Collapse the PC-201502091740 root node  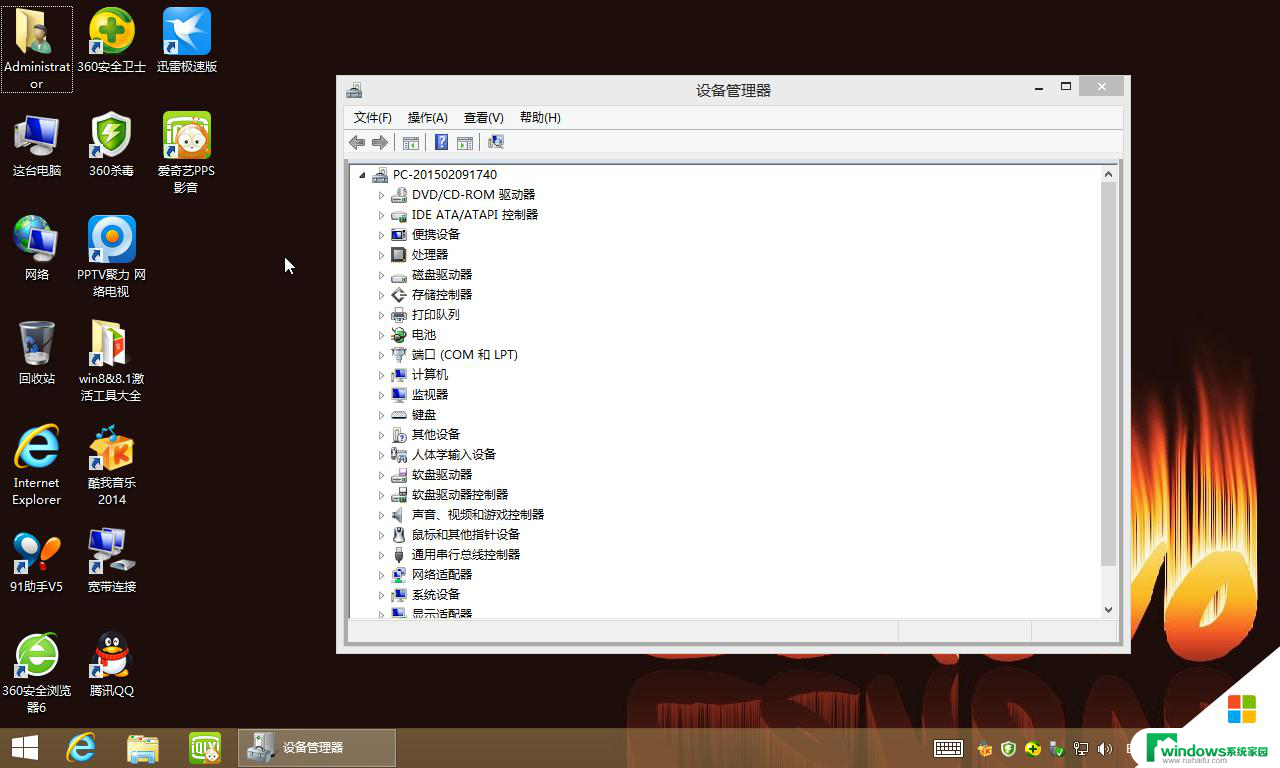[x=362, y=175]
